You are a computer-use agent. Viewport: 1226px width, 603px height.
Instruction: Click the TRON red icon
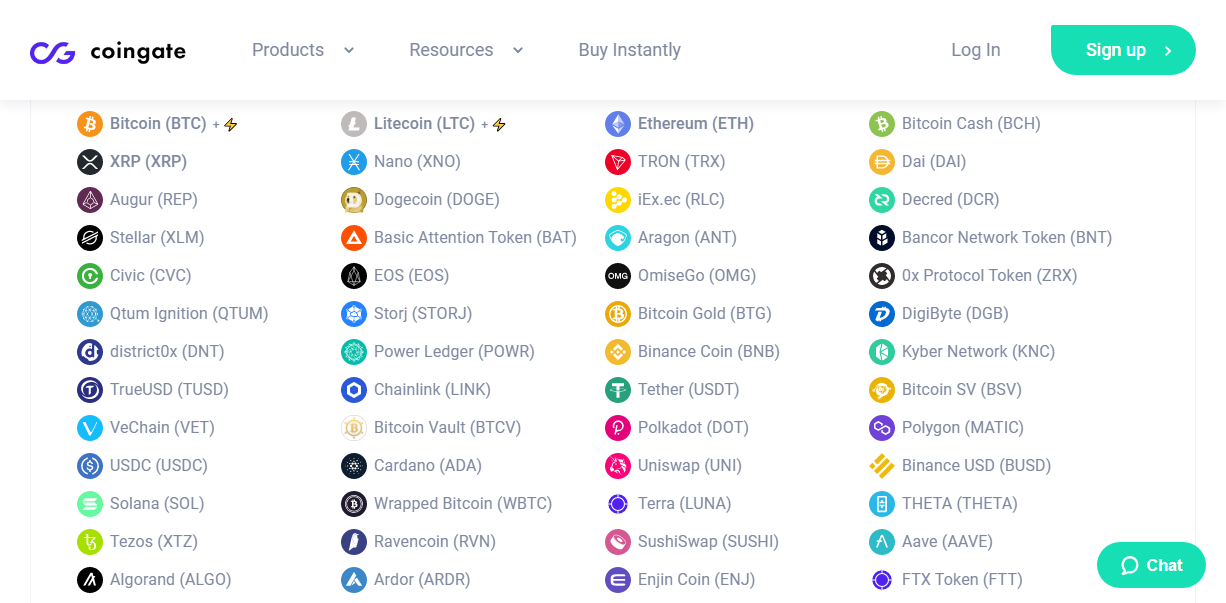pyautogui.click(x=618, y=162)
